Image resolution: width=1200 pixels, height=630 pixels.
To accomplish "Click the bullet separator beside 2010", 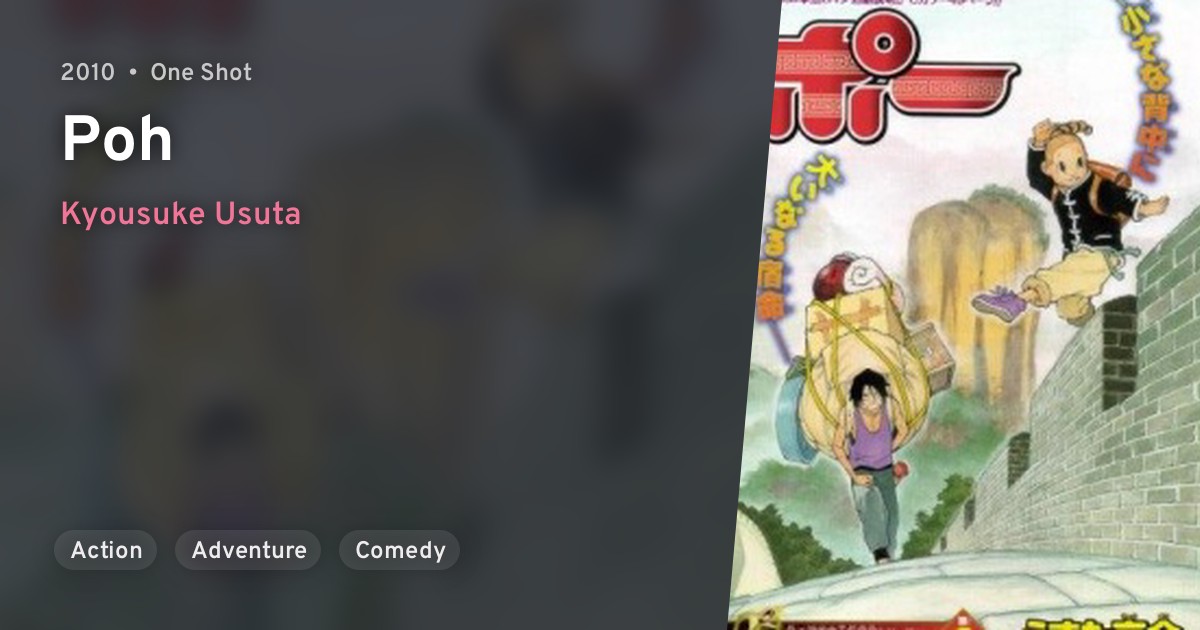I will (133, 72).
